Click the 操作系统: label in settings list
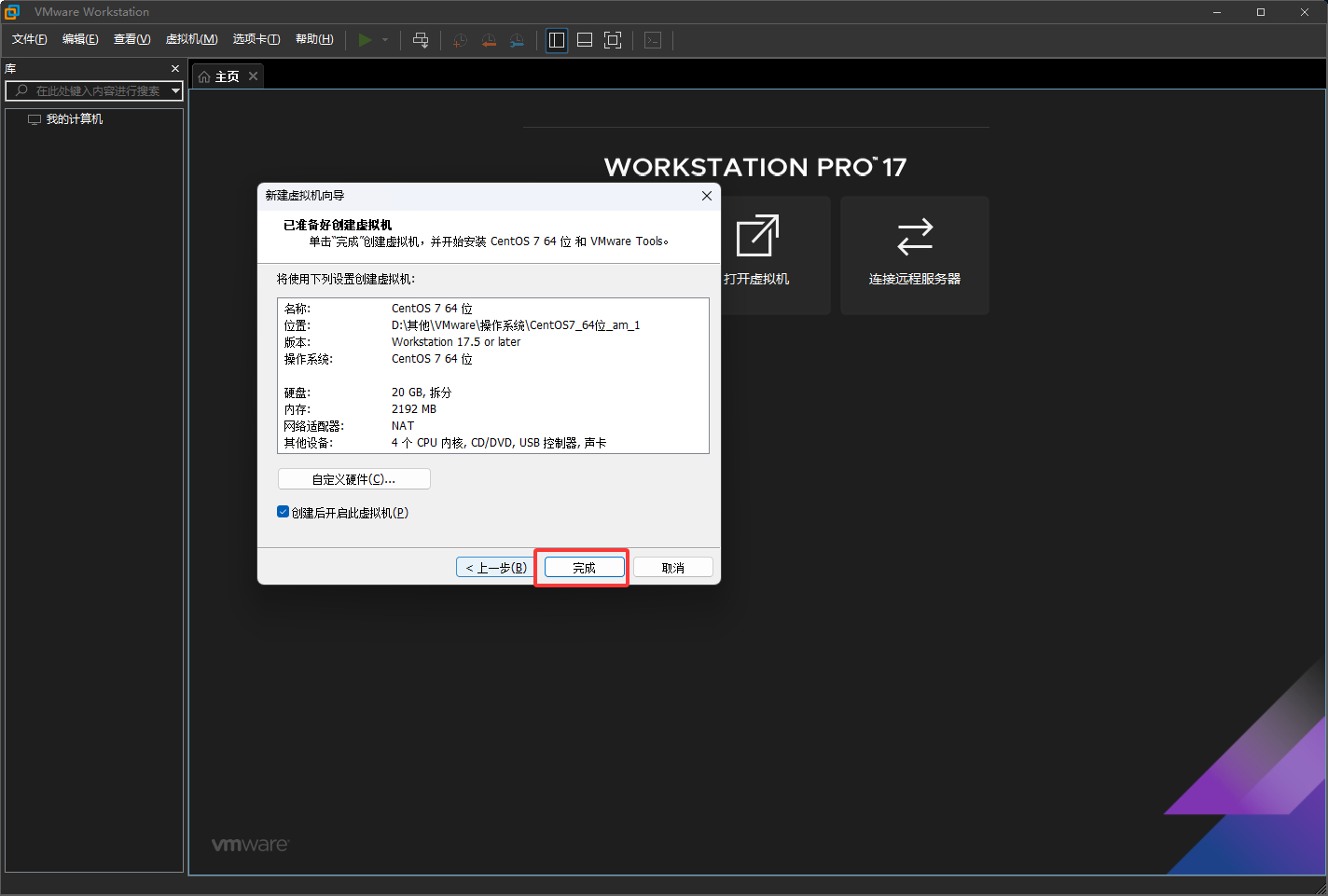This screenshot has width=1328, height=896. point(309,359)
